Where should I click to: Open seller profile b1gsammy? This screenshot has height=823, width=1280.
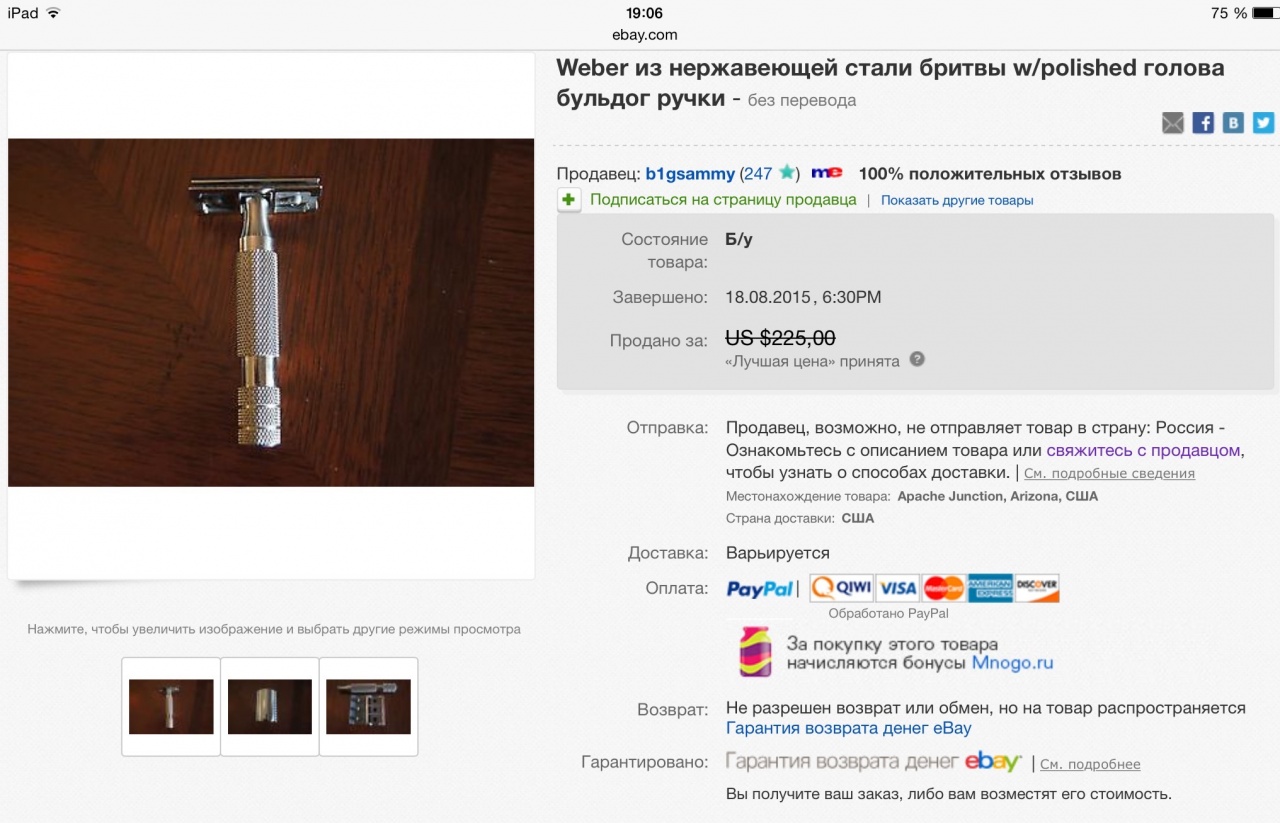[x=690, y=174]
